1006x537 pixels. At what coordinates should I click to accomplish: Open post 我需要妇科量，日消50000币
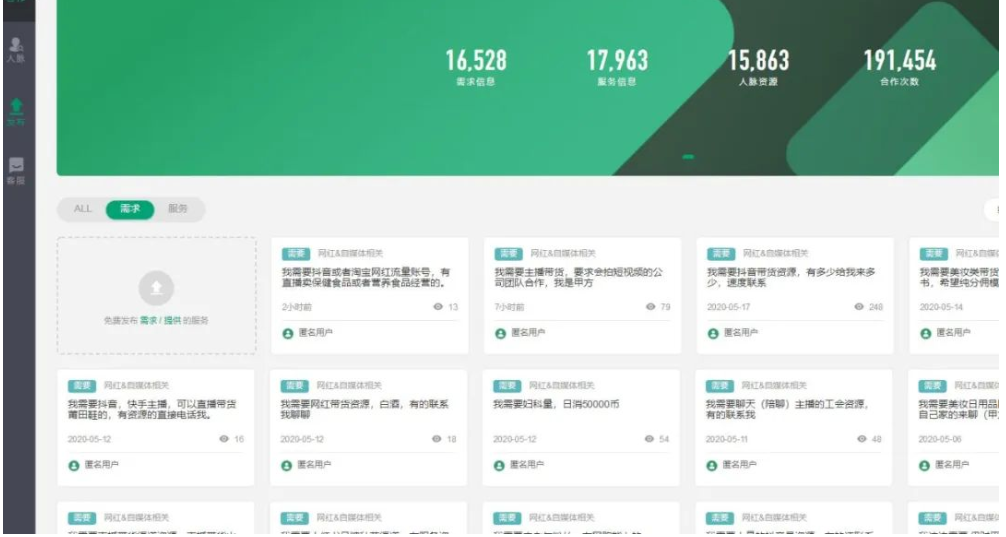click(556, 404)
